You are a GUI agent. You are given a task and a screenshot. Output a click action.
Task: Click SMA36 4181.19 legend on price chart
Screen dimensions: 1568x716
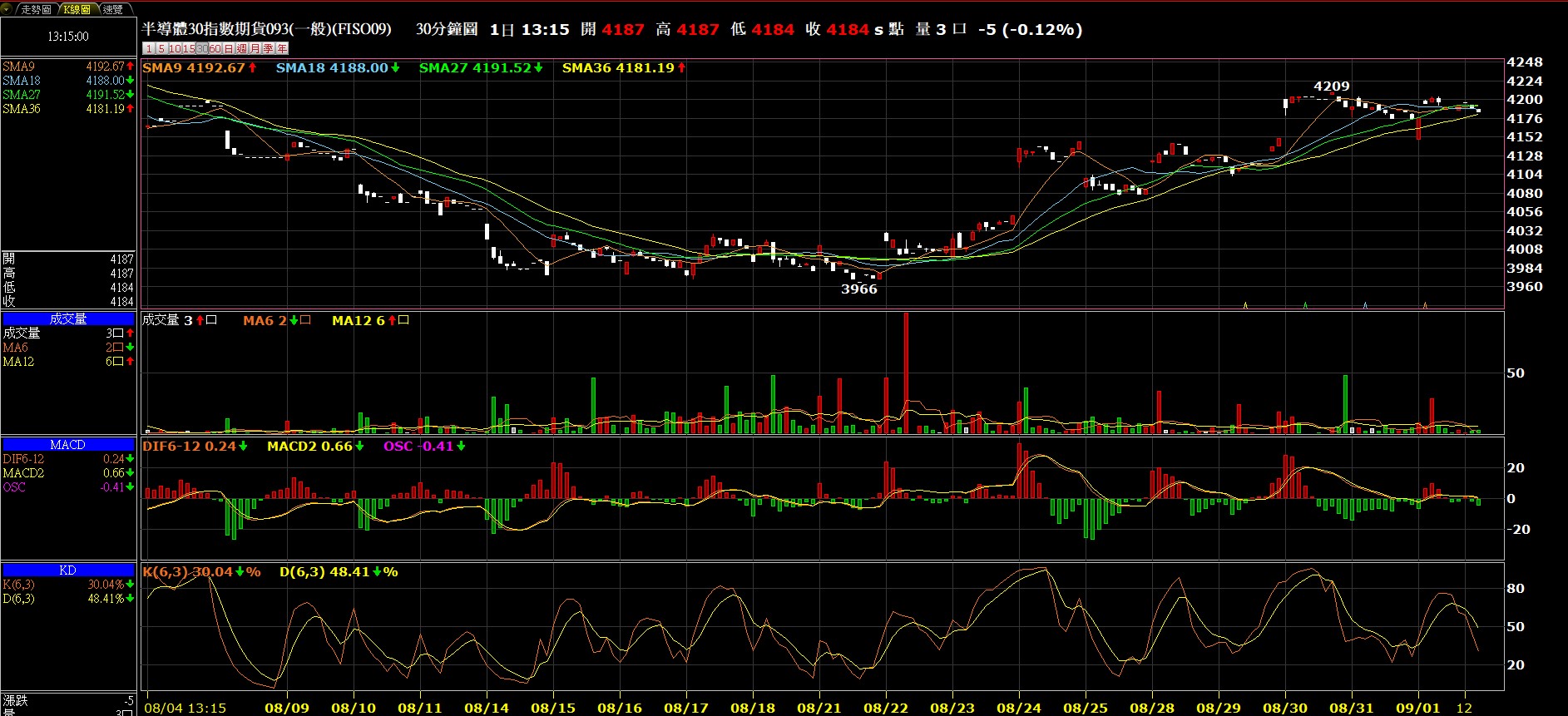tap(624, 68)
